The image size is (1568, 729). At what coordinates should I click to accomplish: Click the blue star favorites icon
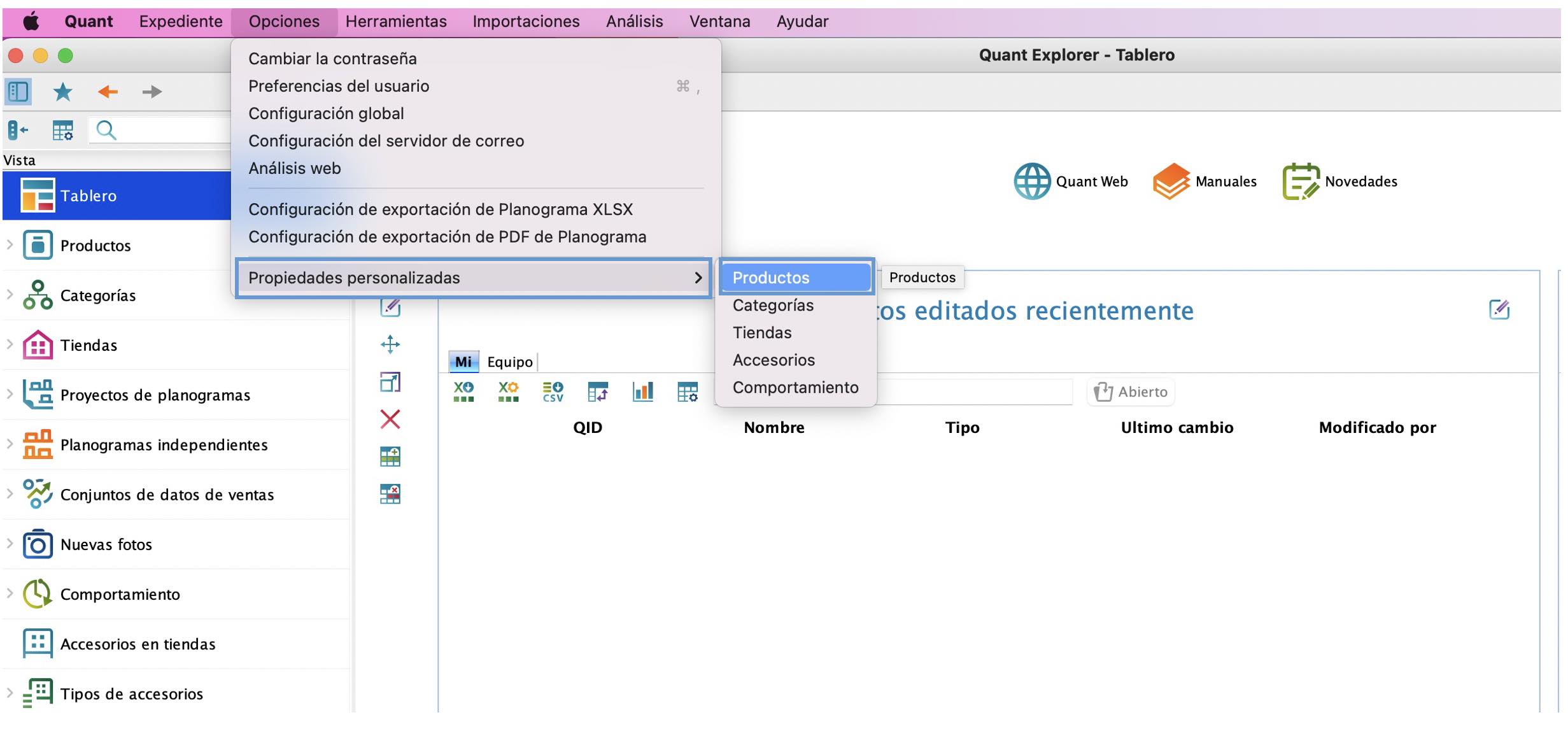(x=62, y=92)
